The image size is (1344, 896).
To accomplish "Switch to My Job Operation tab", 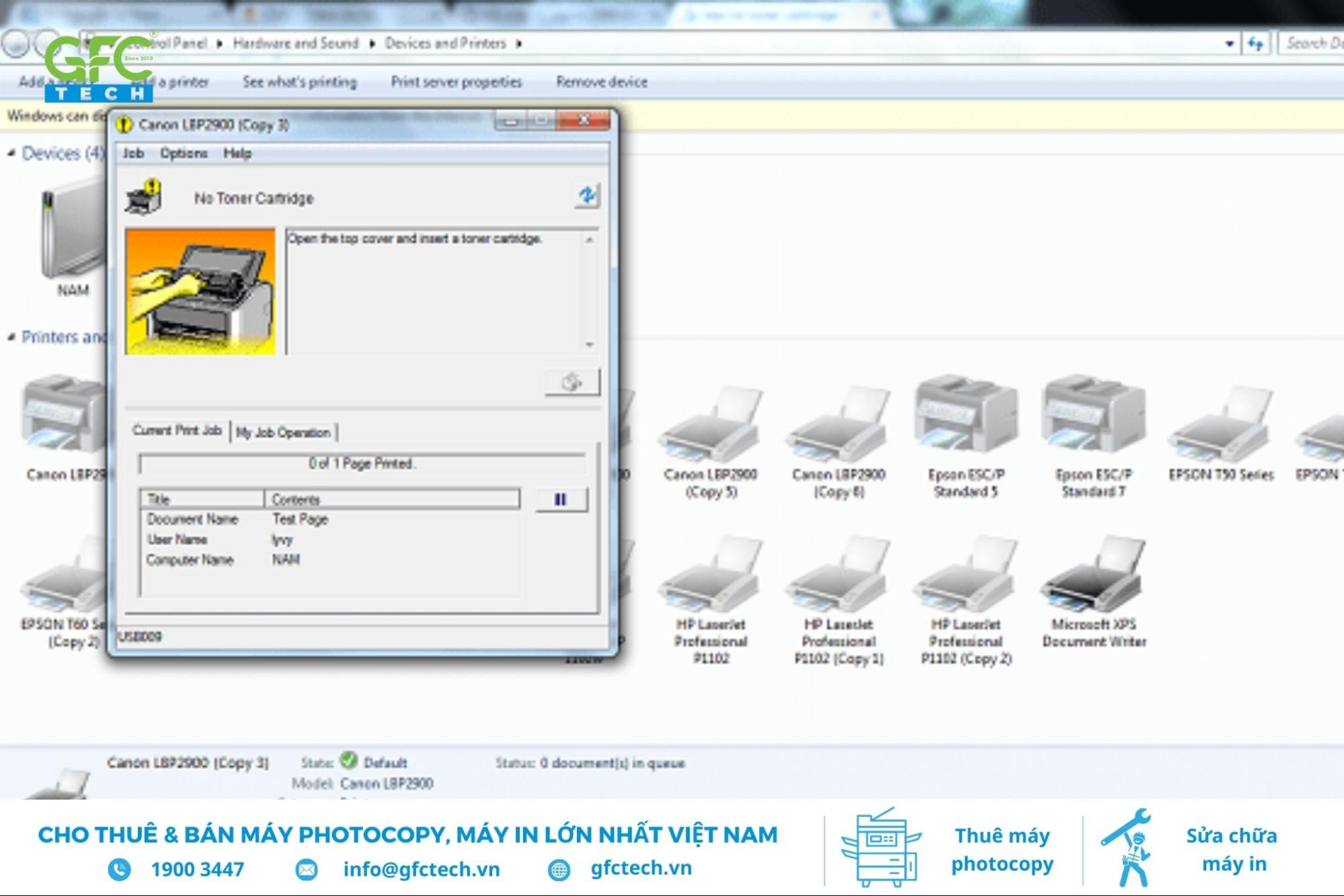I will [x=283, y=432].
